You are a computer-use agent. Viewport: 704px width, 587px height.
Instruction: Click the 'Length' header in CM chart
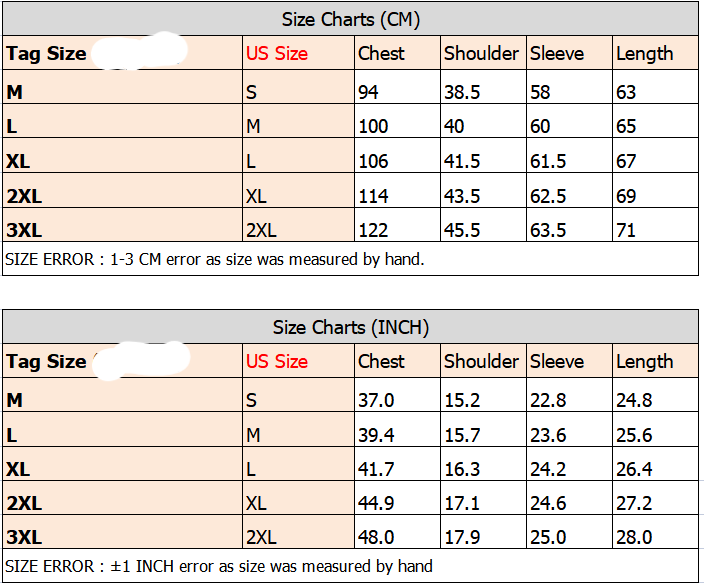click(645, 54)
